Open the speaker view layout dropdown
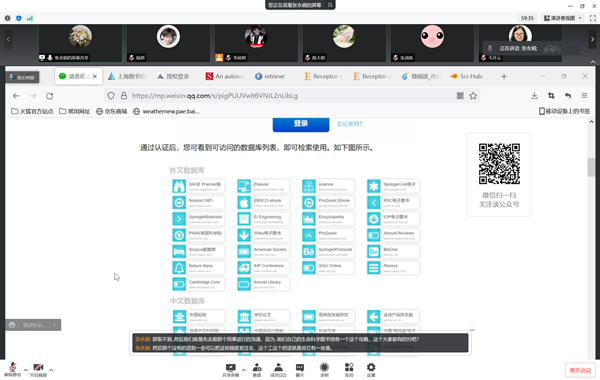This screenshot has width=600, height=380. point(563,18)
